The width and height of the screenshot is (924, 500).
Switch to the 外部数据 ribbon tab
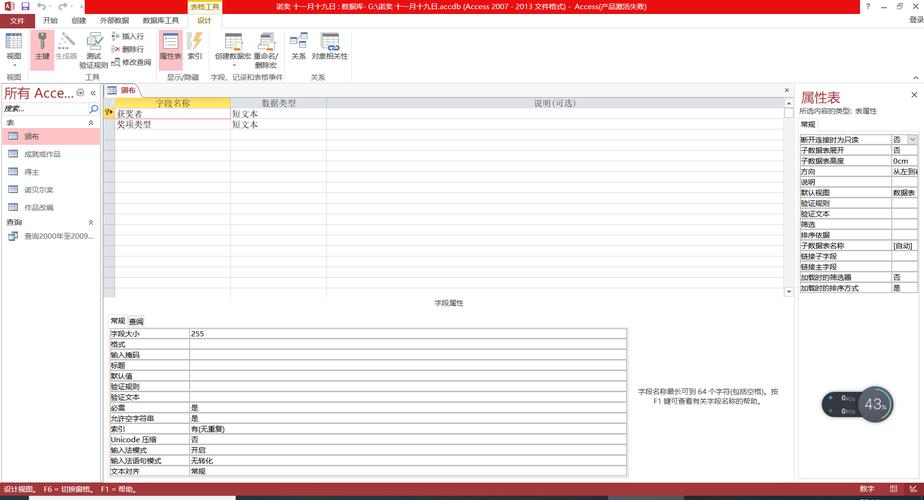pyautogui.click(x=114, y=21)
